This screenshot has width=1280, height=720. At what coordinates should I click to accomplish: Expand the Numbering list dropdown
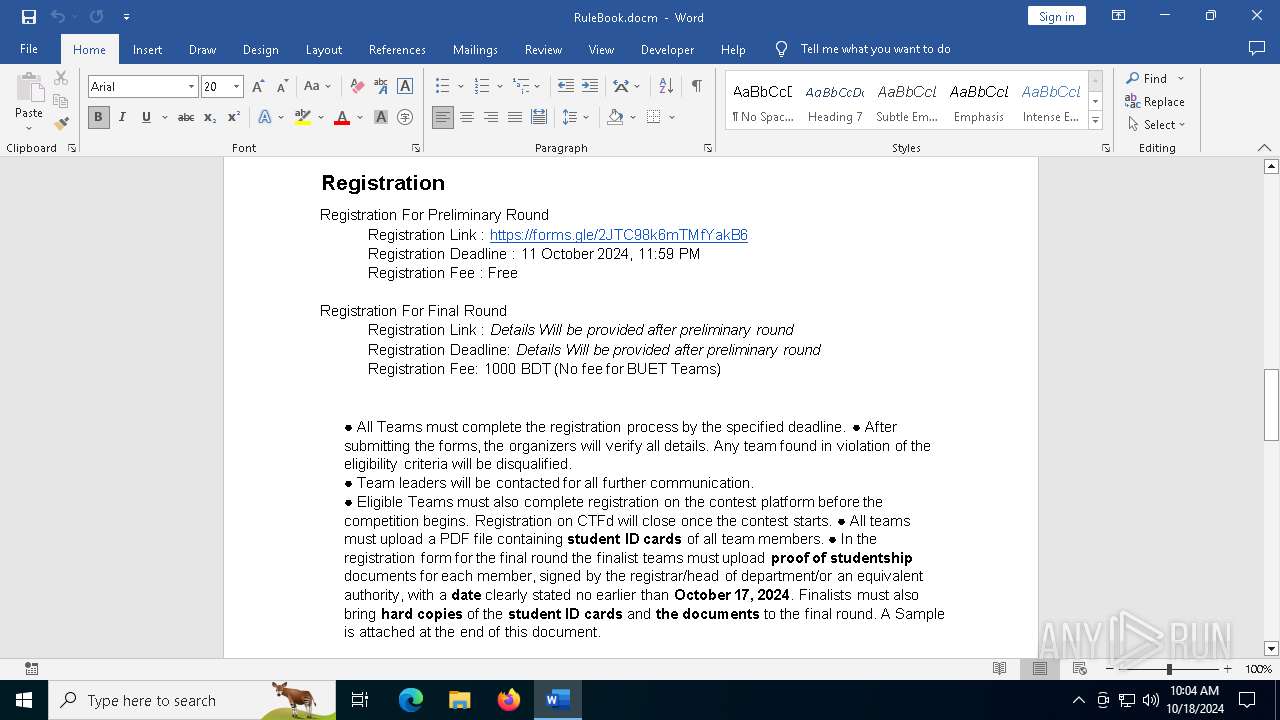[x=499, y=87]
